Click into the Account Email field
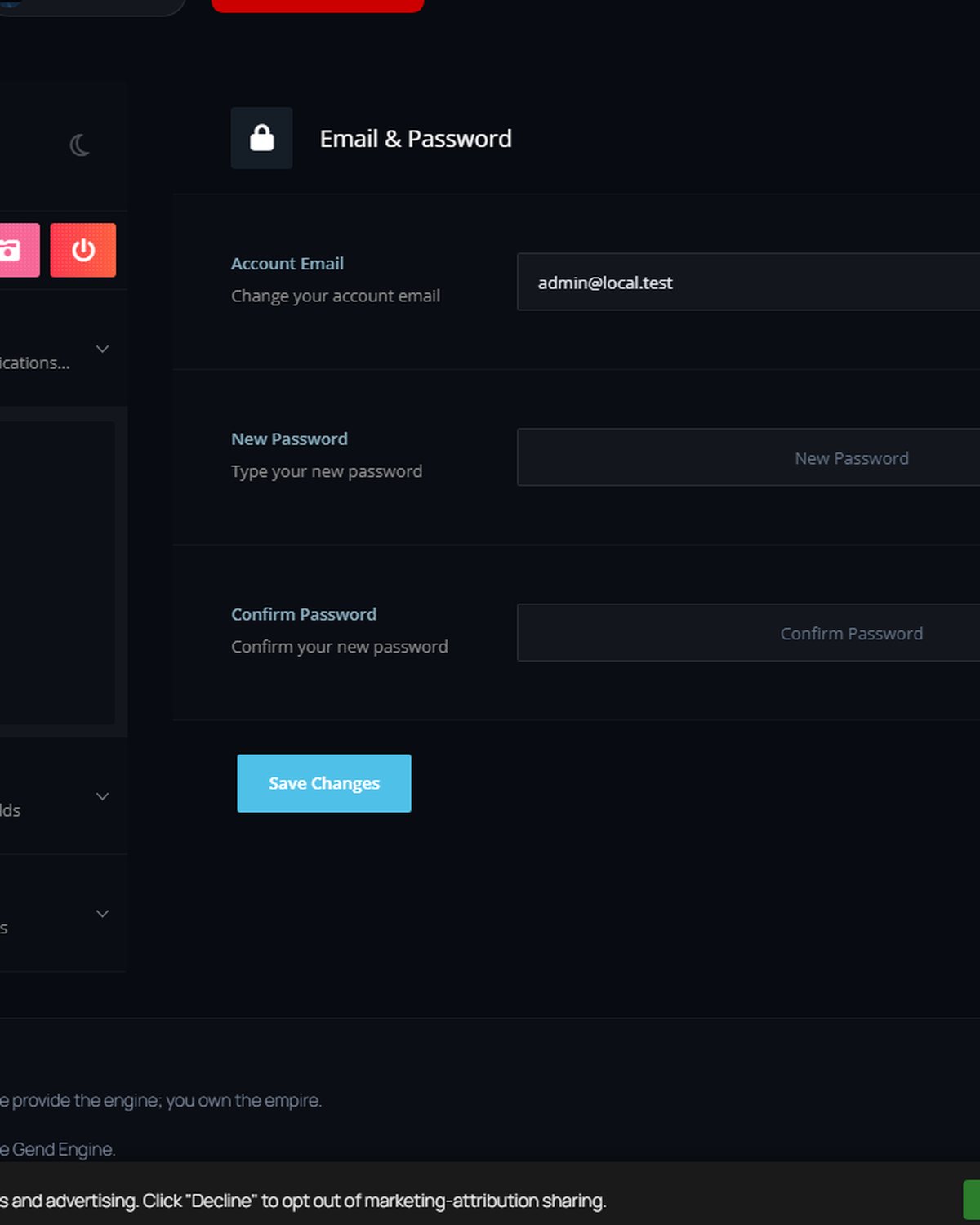Screen dimensions: 980x1225 point(748,282)
